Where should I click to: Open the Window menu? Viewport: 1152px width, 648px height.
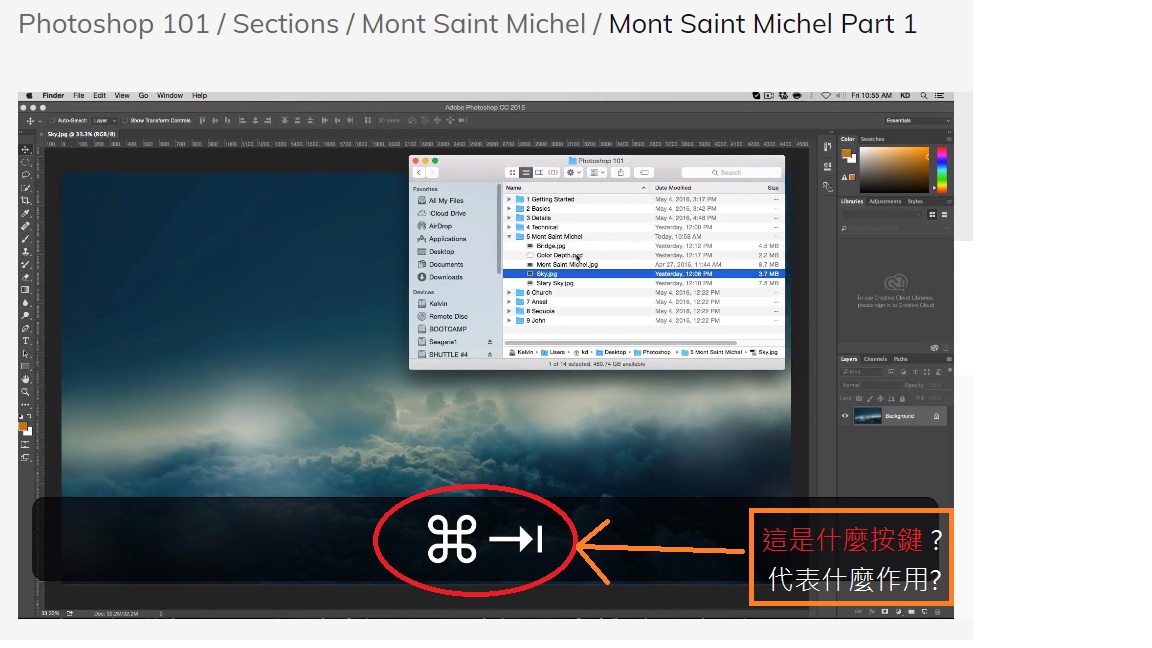point(169,95)
